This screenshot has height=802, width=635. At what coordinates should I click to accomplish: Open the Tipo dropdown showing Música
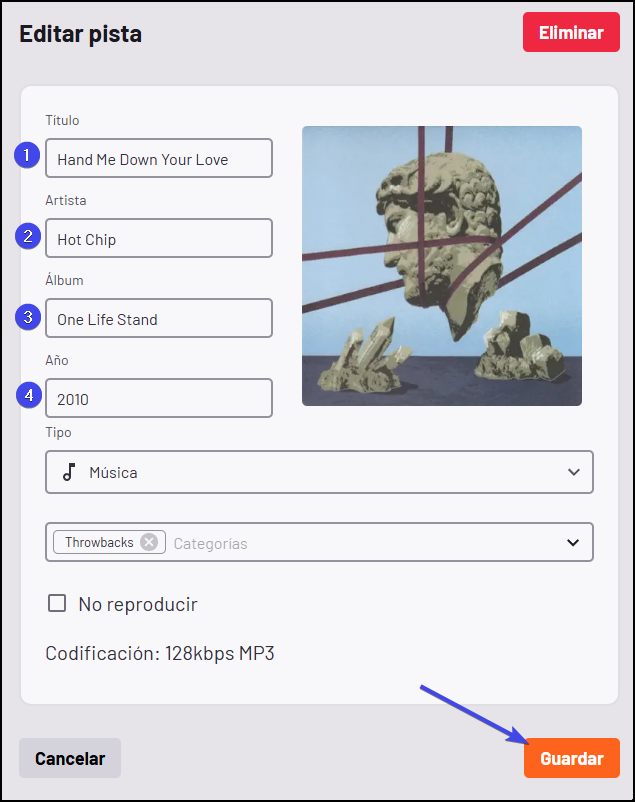[x=319, y=472]
